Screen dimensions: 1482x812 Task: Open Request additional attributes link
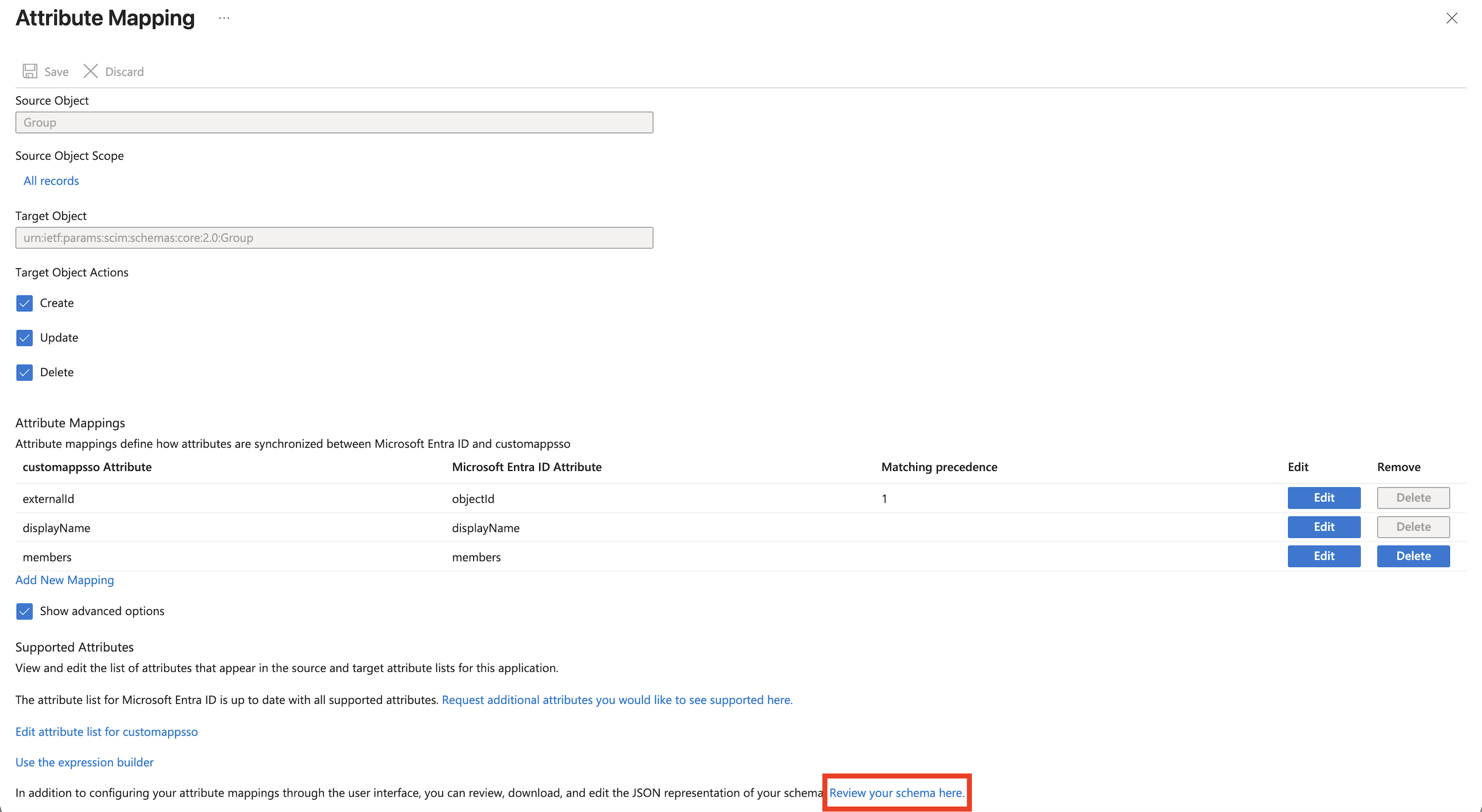coord(617,701)
